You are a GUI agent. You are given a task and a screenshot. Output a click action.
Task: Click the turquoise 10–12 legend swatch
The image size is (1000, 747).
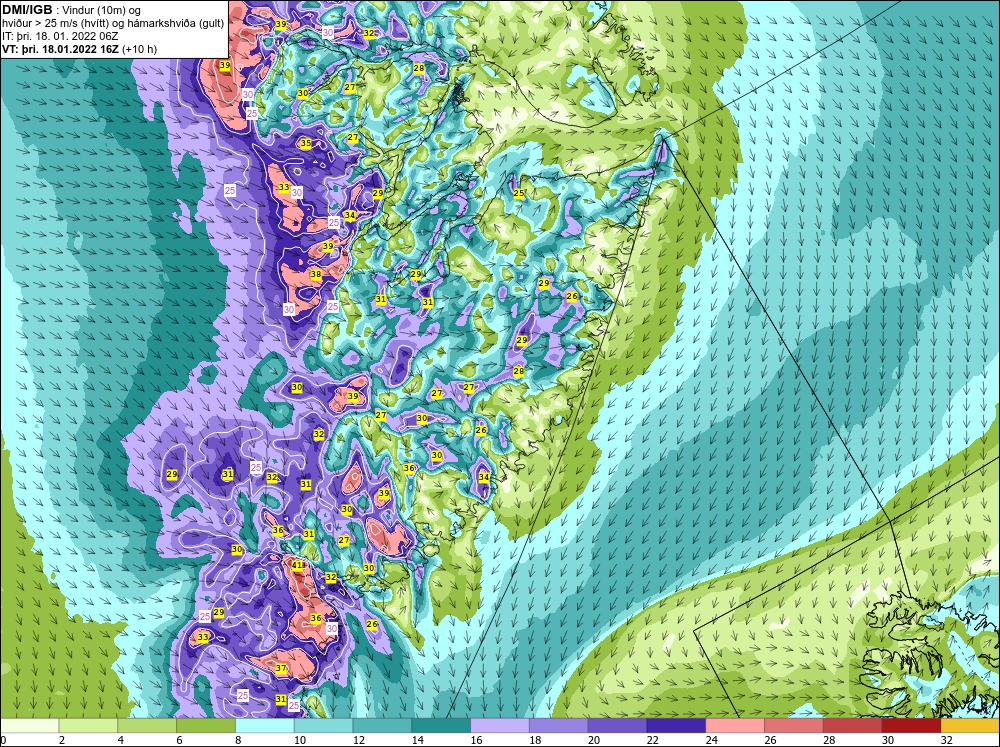[x=323, y=725]
